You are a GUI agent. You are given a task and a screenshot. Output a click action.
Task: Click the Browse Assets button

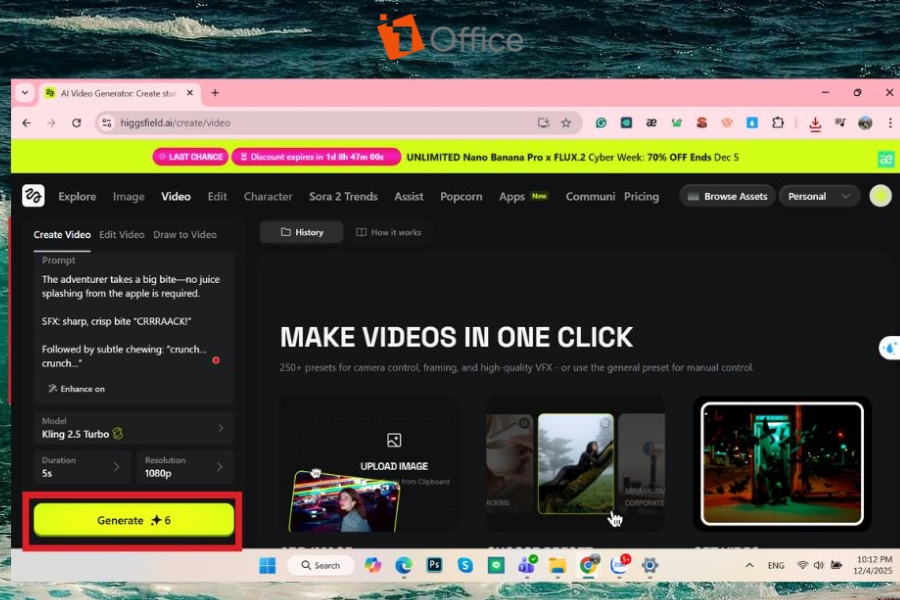pyautogui.click(x=727, y=196)
